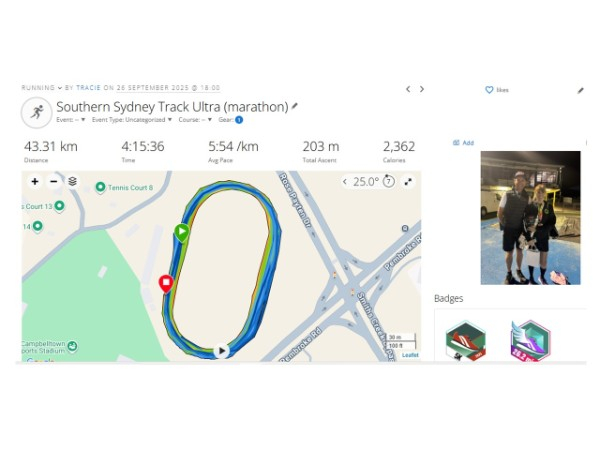Click the Add photo link
This screenshot has width=600, height=450.
click(x=463, y=143)
